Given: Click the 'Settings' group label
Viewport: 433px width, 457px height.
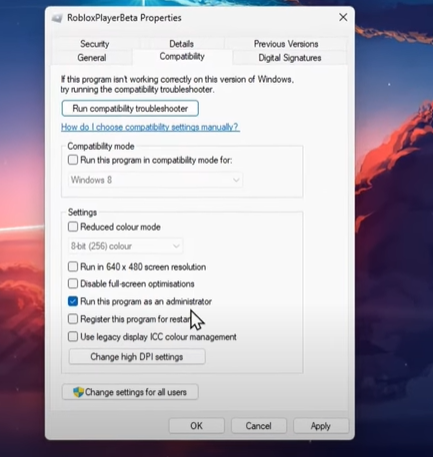Looking at the screenshot, I should point(82,212).
